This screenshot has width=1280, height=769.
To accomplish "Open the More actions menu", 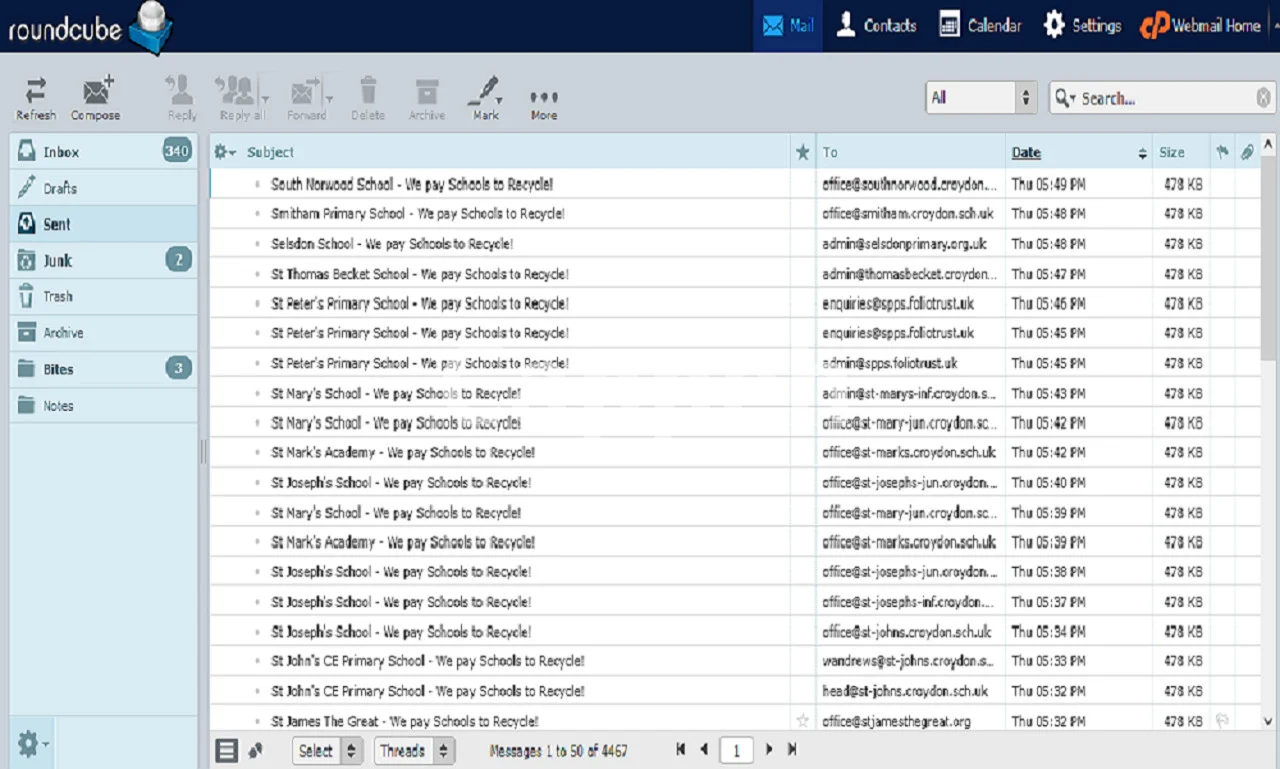I will click(544, 101).
